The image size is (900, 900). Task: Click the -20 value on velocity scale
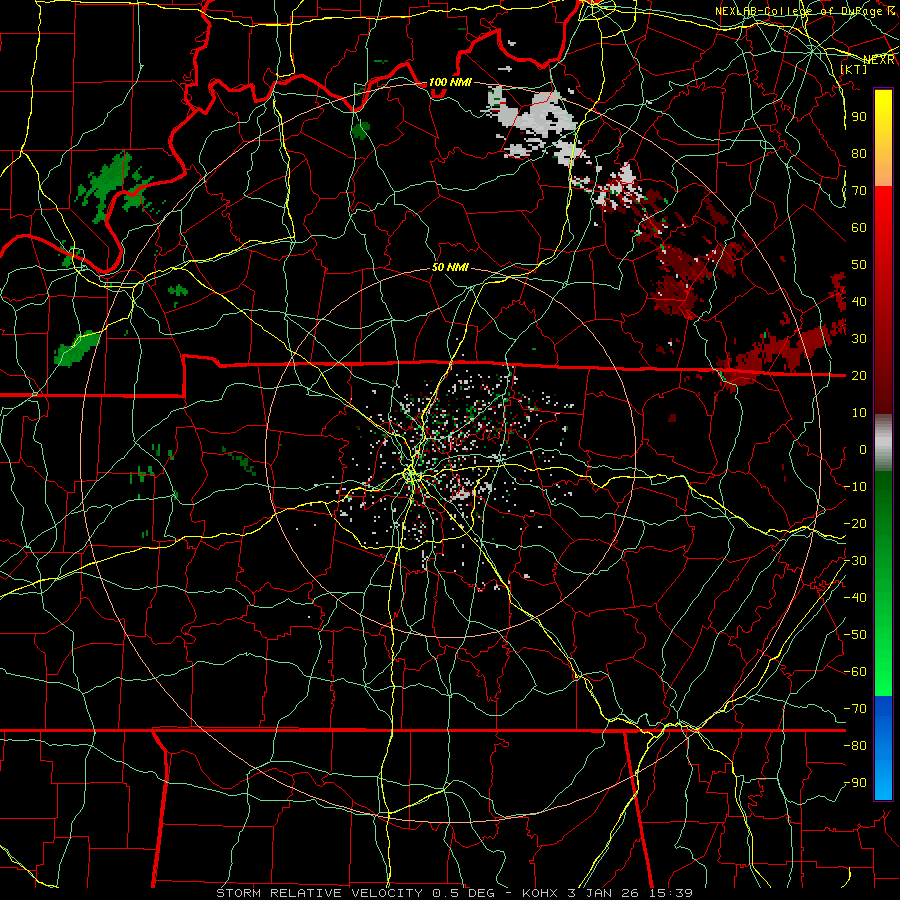855,523
